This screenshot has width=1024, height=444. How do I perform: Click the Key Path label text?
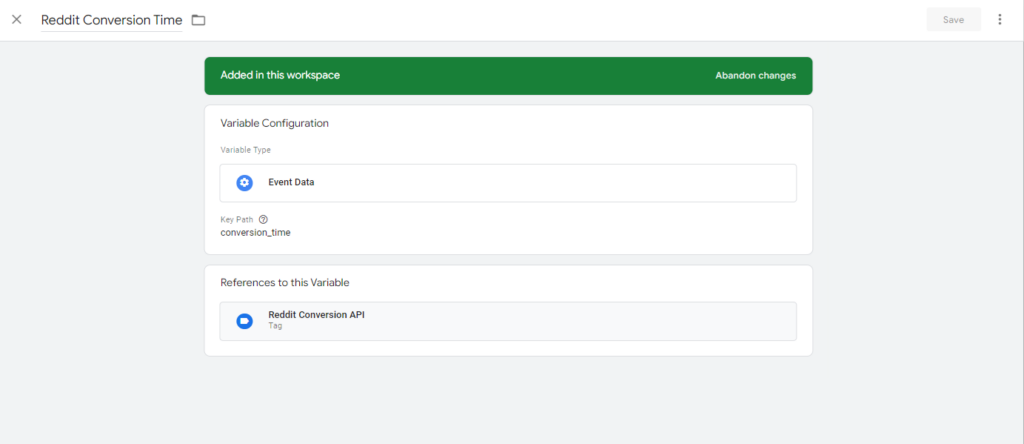(237, 219)
